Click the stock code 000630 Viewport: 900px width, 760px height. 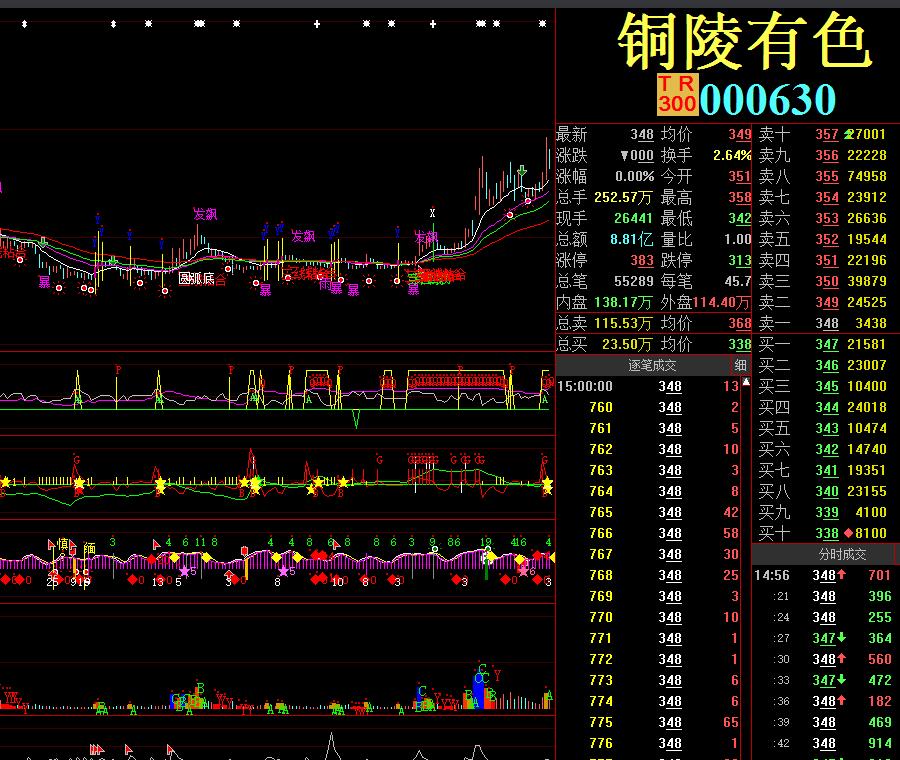click(x=767, y=99)
